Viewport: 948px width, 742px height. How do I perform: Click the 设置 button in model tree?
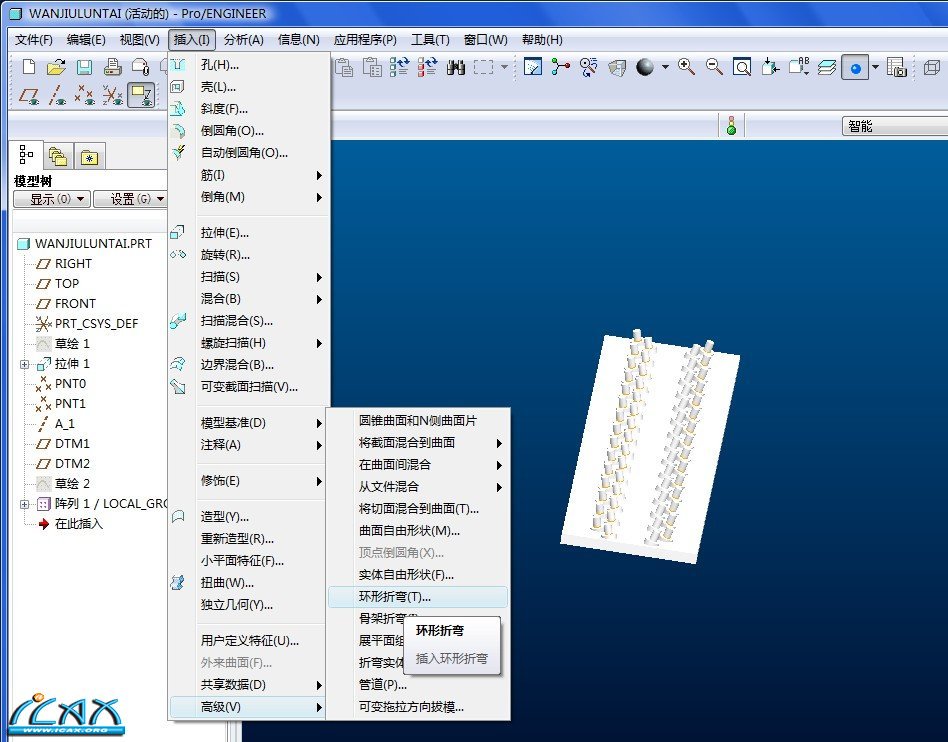[x=130, y=199]
